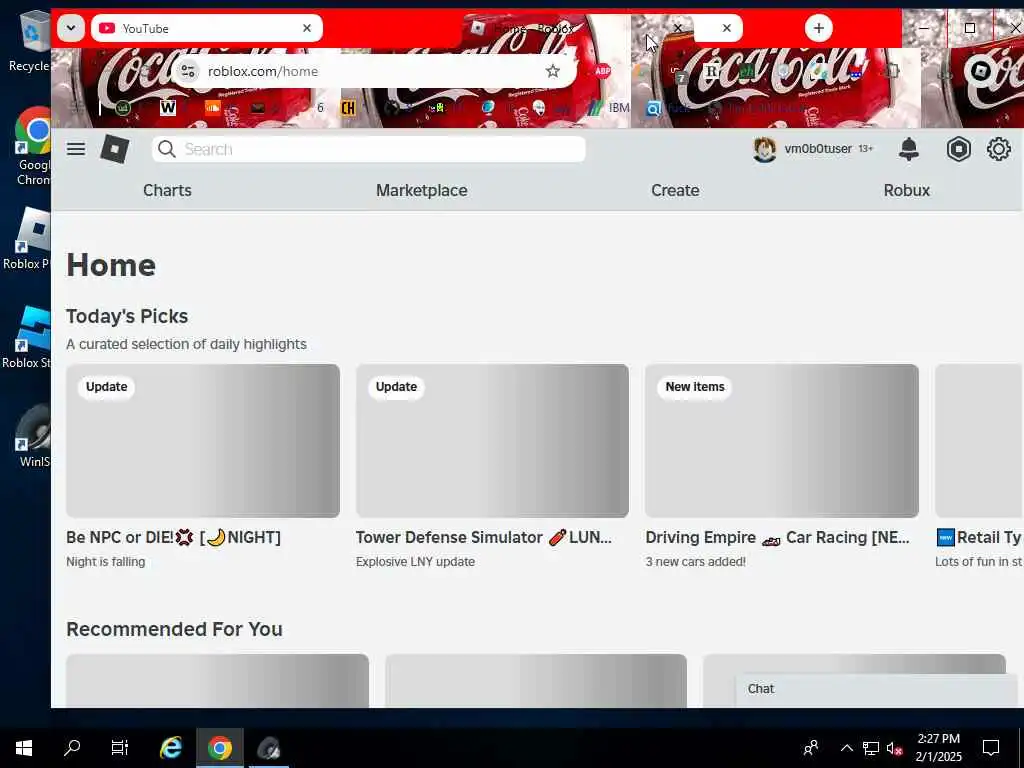Select Roblox Studio desktop shortcut
This screenshot has width=1024, height=768.
pos(26,338)
